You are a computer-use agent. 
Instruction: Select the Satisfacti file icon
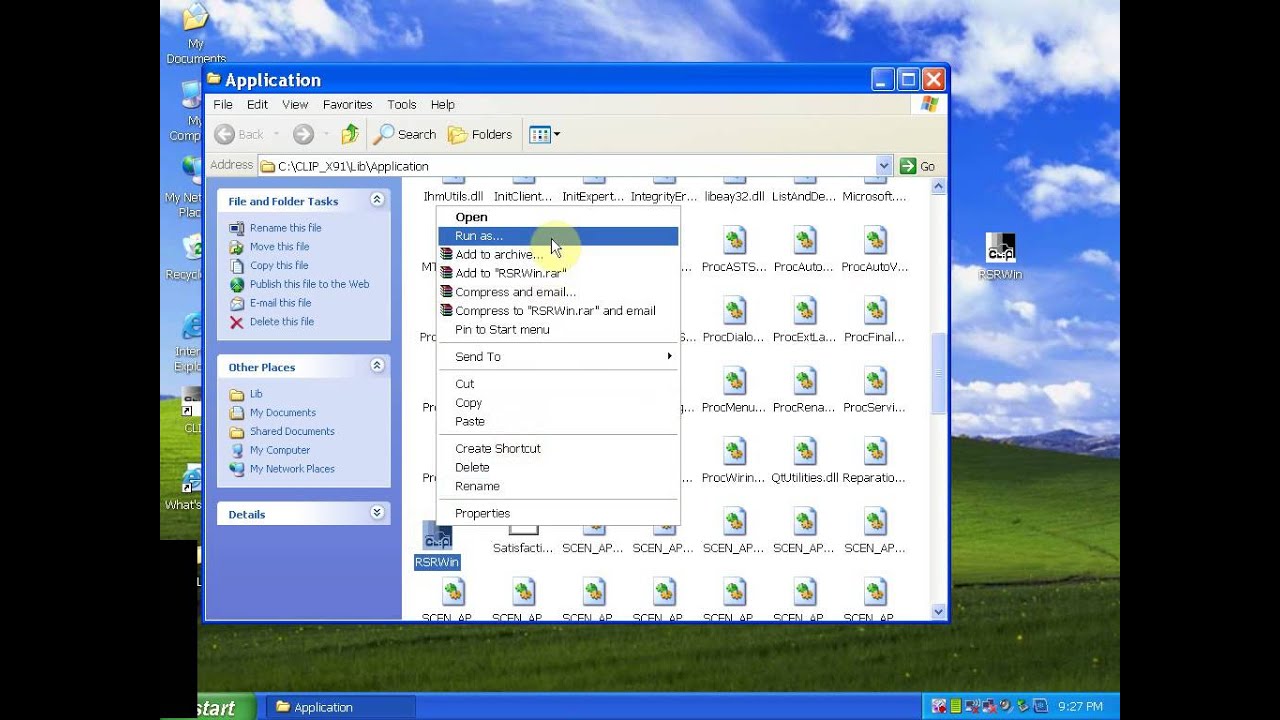(524, 530)
